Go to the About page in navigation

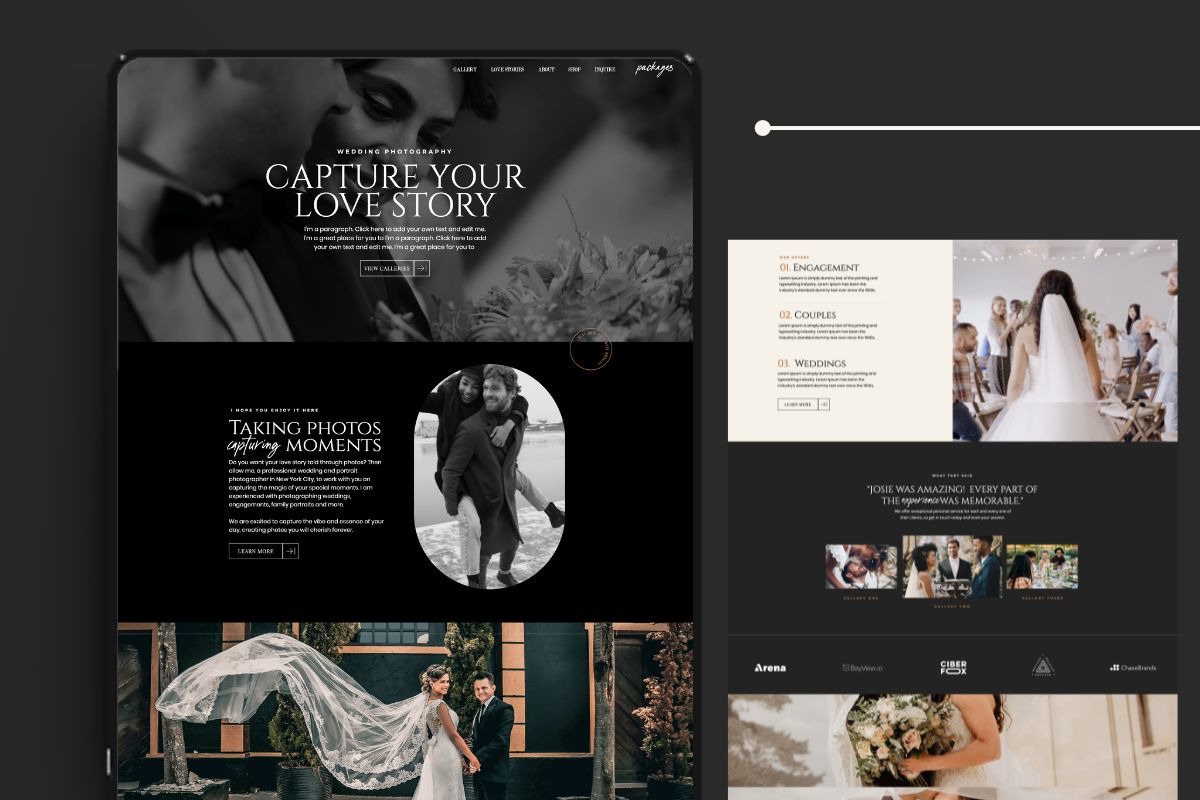546,70
